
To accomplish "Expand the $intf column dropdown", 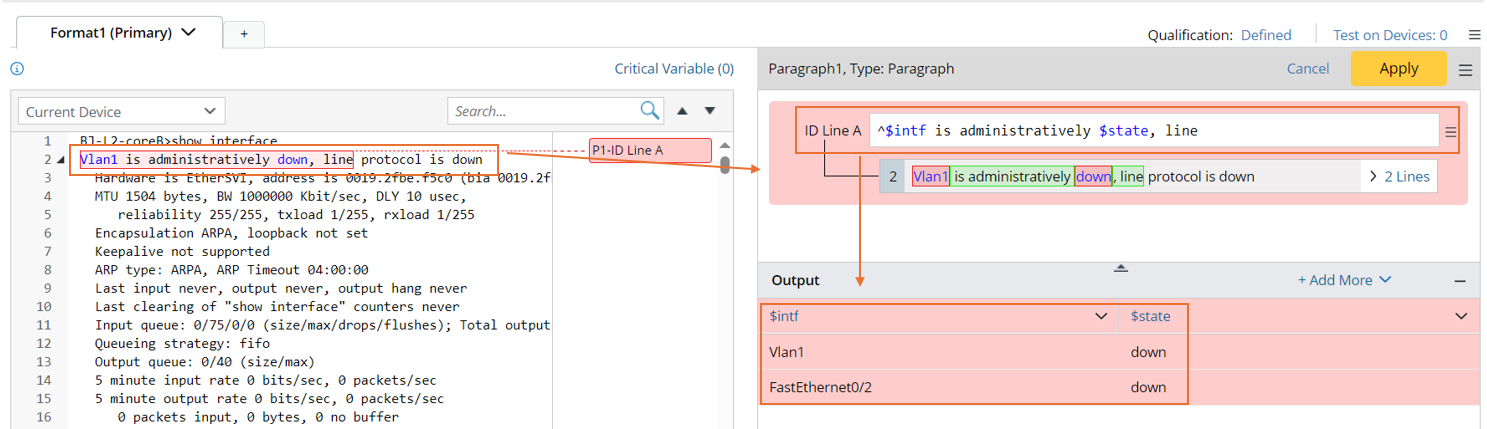I will coord(1101,316).
